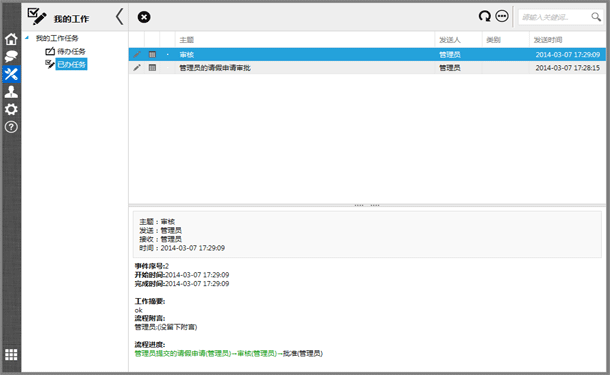Click the 待办任务 edit icon

[50, 51]
